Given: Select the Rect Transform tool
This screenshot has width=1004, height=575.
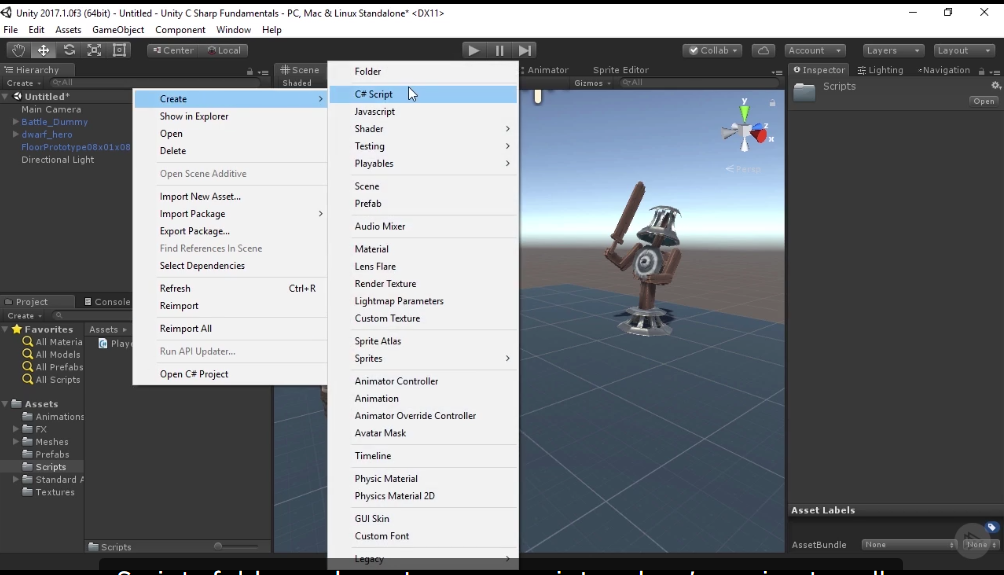Looking at the screenshot, I should tap(119, 50).
